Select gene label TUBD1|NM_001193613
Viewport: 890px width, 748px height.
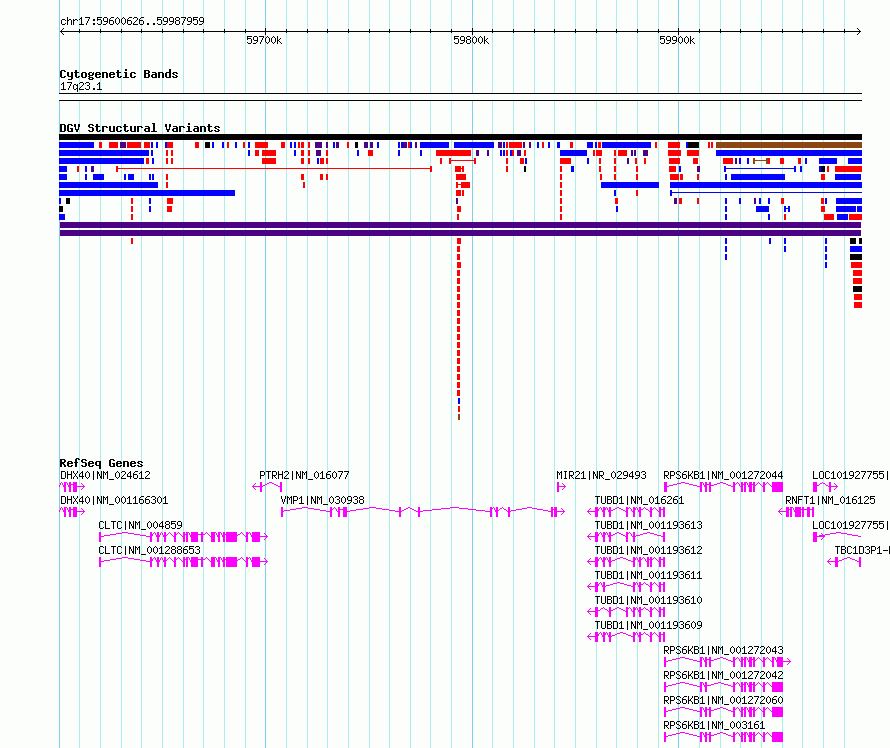[x=648, y=525]
